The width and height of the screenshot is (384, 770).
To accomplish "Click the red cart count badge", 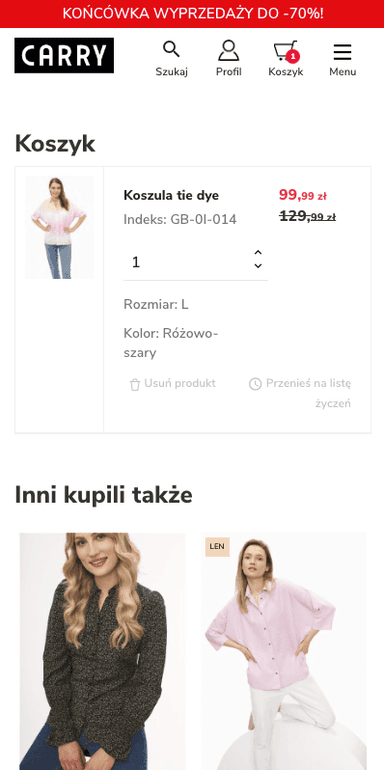I will pyautogui.click(x=293, y=57).
